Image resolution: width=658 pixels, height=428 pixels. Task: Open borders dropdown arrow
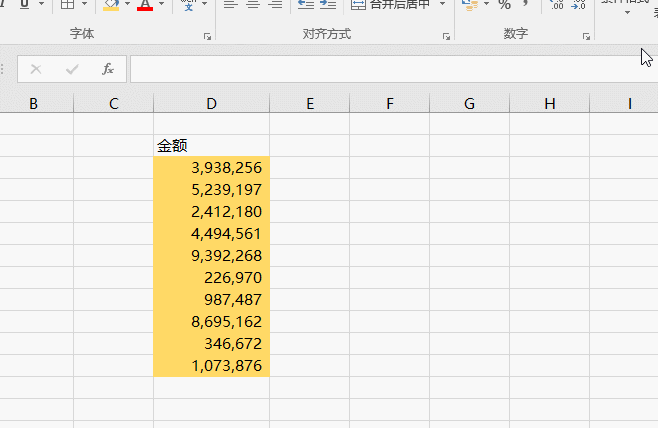point(84,4)
